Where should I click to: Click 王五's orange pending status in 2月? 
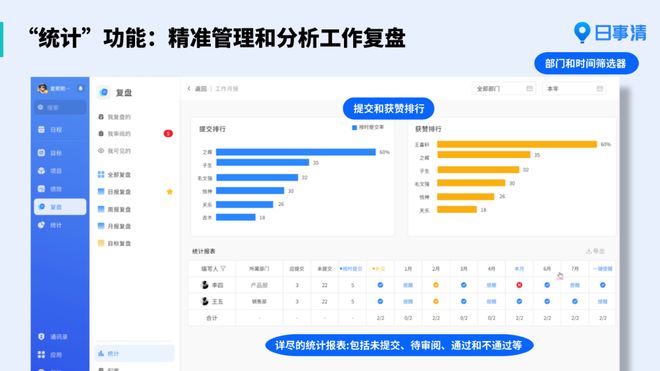coord(436,302)
